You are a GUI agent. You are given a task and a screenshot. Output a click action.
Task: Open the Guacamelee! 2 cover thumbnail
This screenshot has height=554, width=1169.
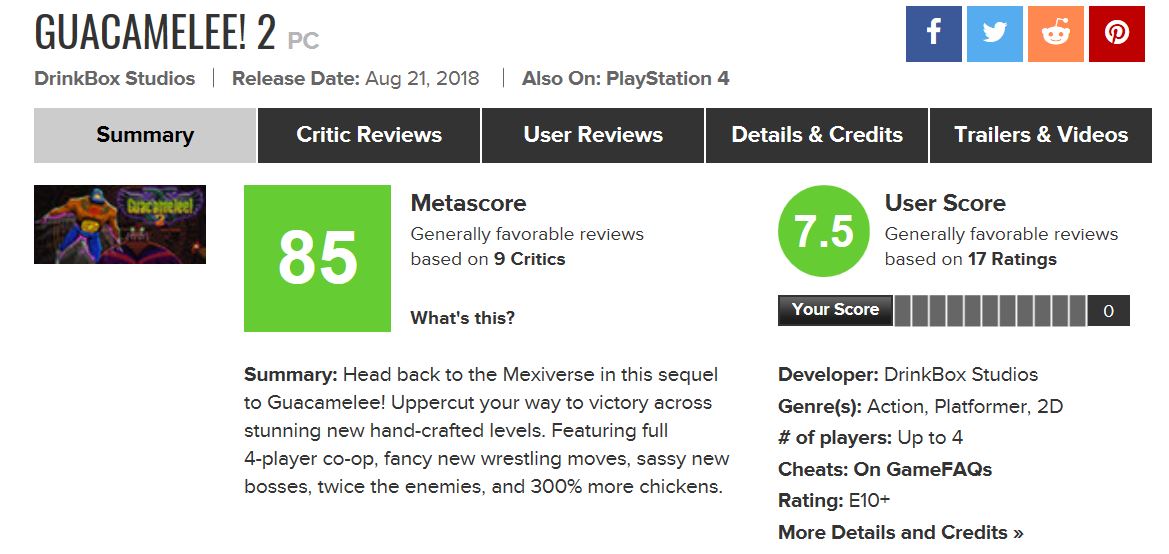[120, 225]
